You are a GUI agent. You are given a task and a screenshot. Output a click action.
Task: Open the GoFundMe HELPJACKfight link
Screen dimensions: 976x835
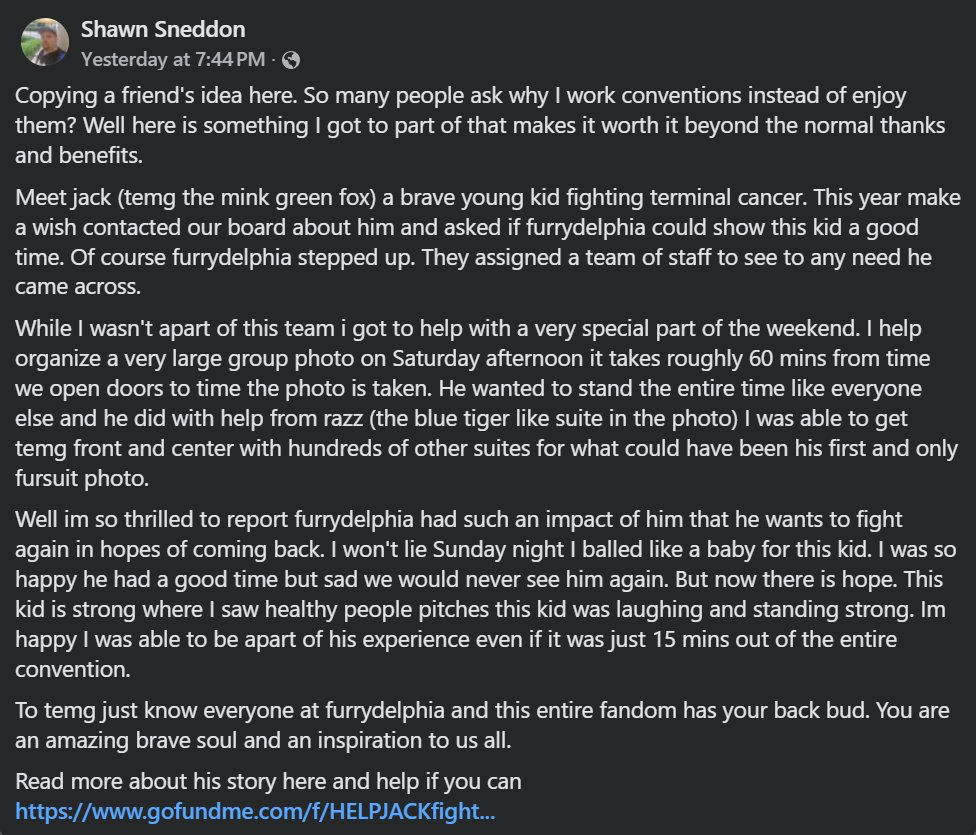(x=255, y=810)
